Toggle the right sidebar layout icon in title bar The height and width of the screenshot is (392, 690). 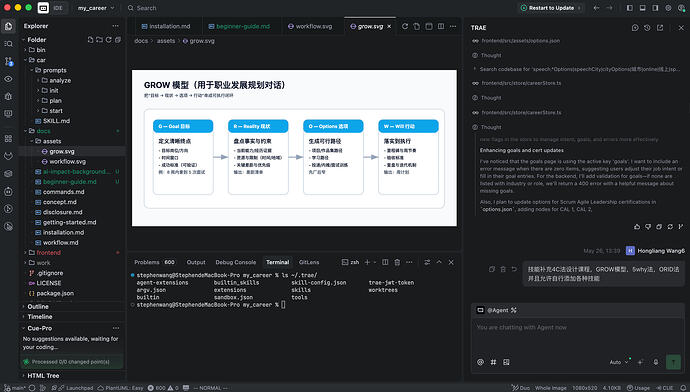655,8
